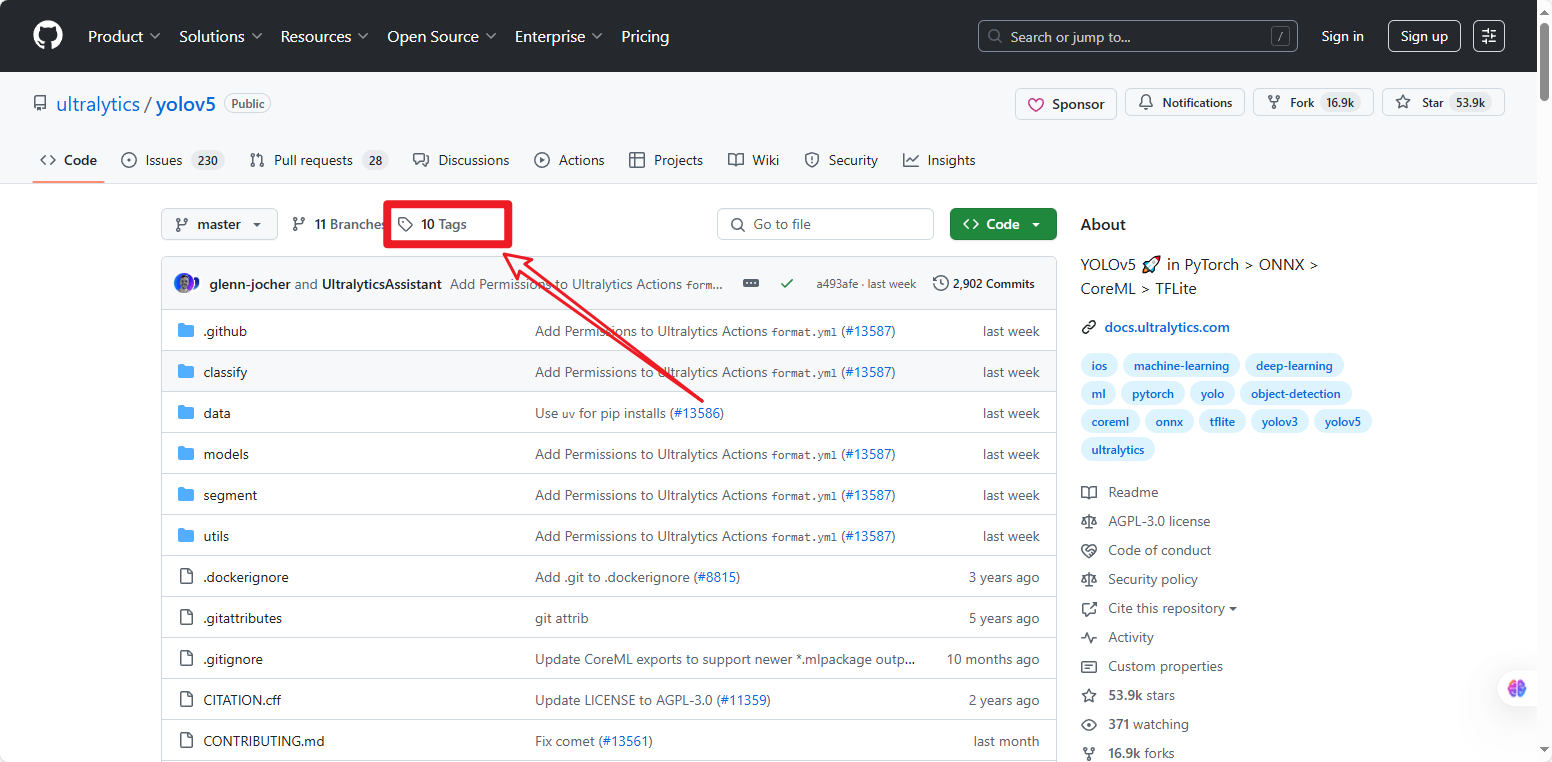Open the #13586 pull request link
This screenshot has width=1552, height=762.
[x=696, y=413]
